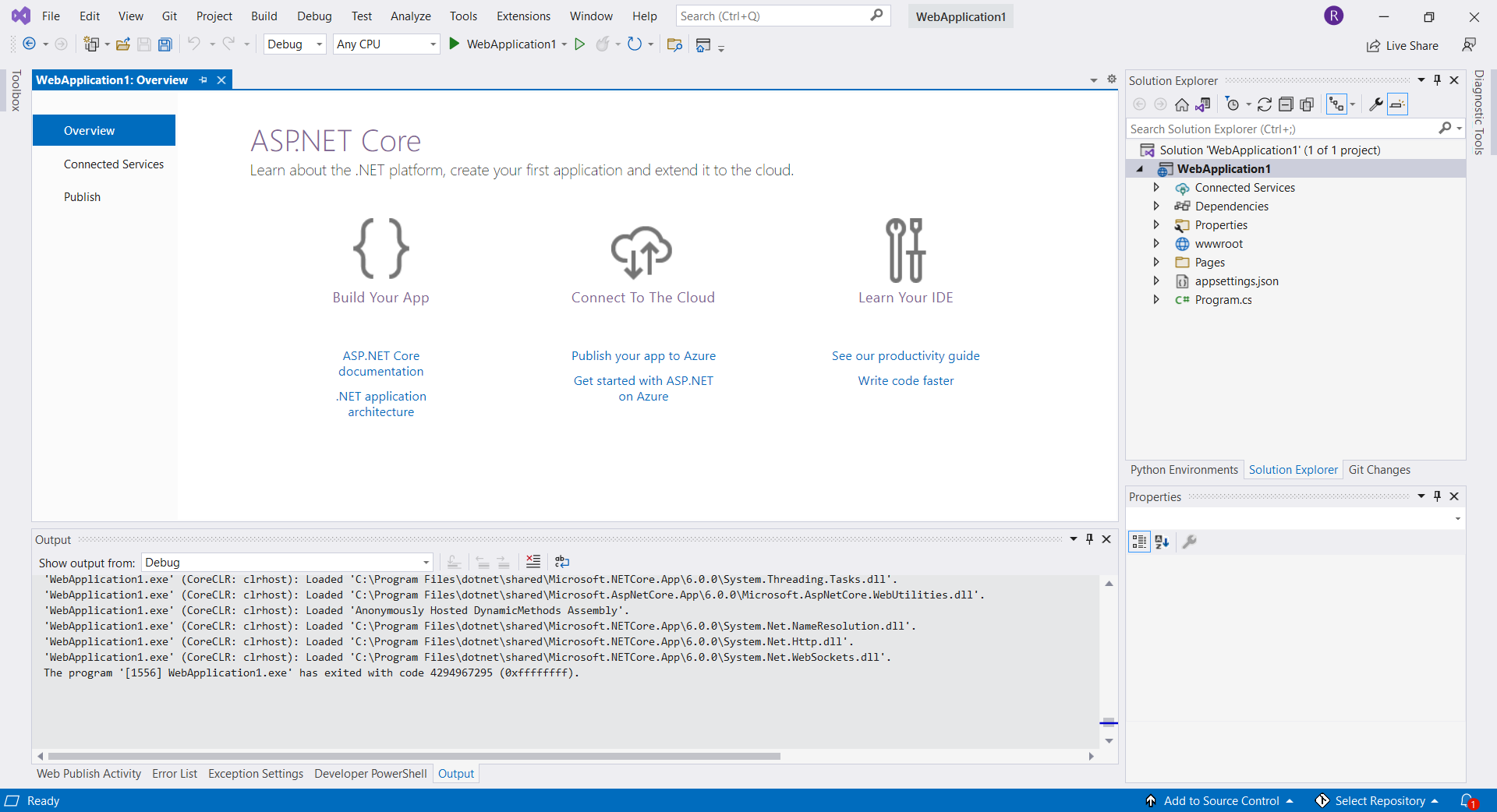
Task: Toggle Track Active Item nested view button
Action: tap(1336, 104)
